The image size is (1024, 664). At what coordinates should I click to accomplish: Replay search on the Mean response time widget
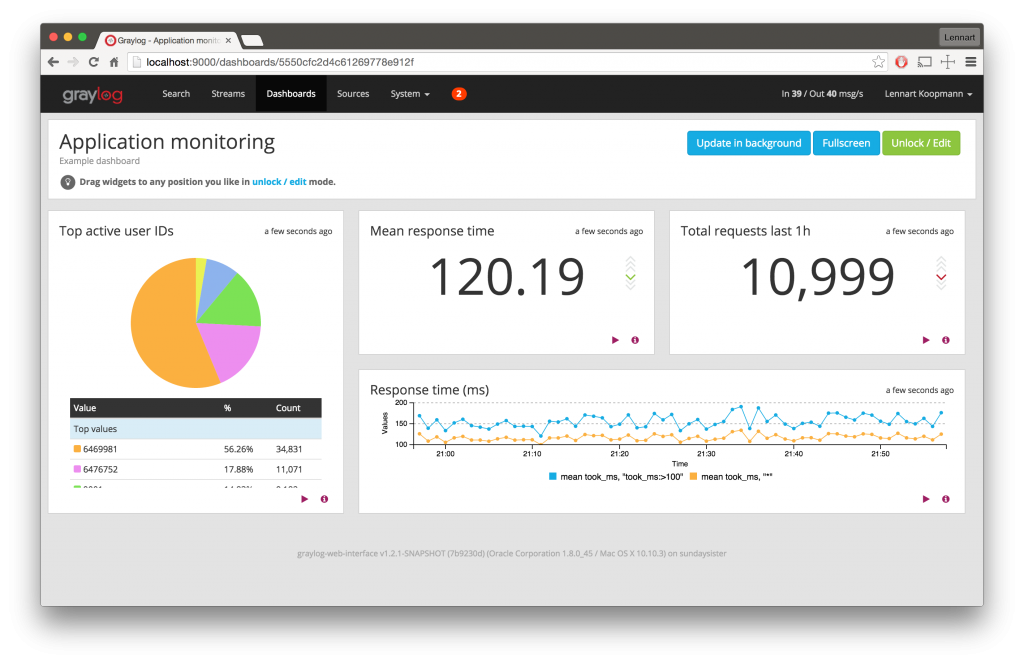point(615,340)
